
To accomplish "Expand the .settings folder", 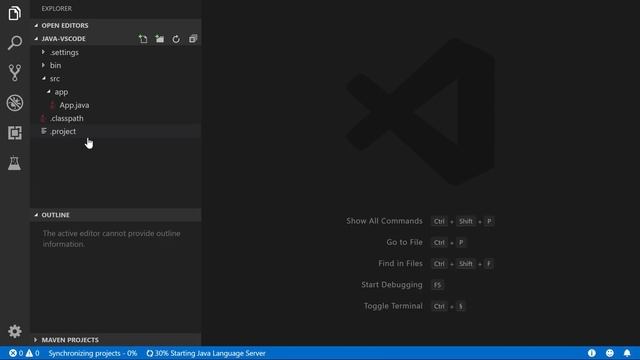I will coord(43,52).
